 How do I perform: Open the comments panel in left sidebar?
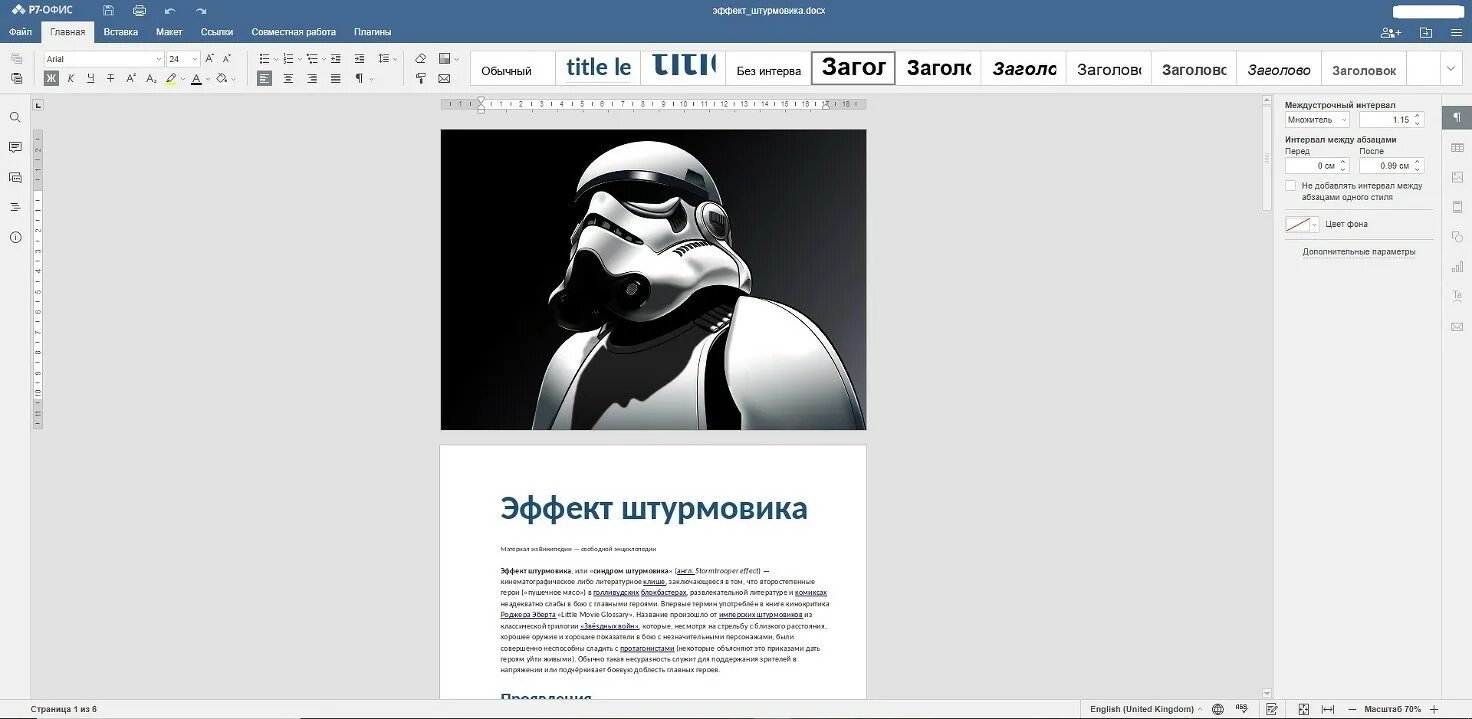pyautogui.click(x=15, y=147)
